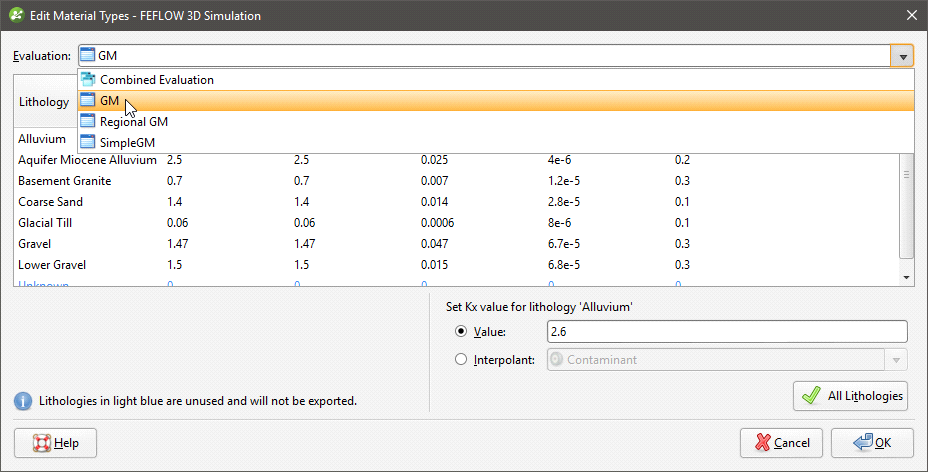The image size is (928, 472).
Task: Choose Combined Evaluation from the dropdown list
Action: pos(156,80)
